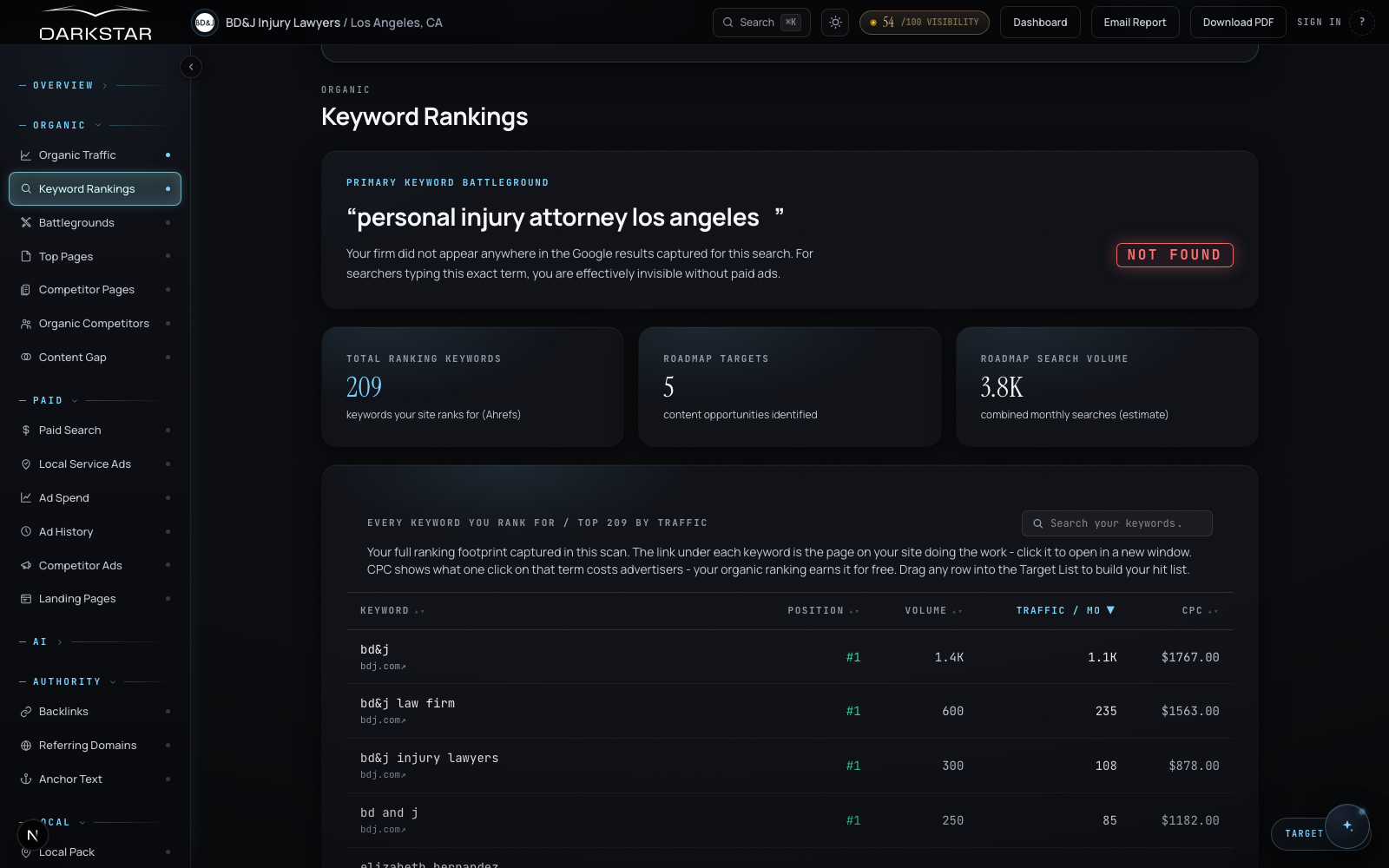
Task: Select the 'bd&j' keyword row
Action: pos(790,657)
